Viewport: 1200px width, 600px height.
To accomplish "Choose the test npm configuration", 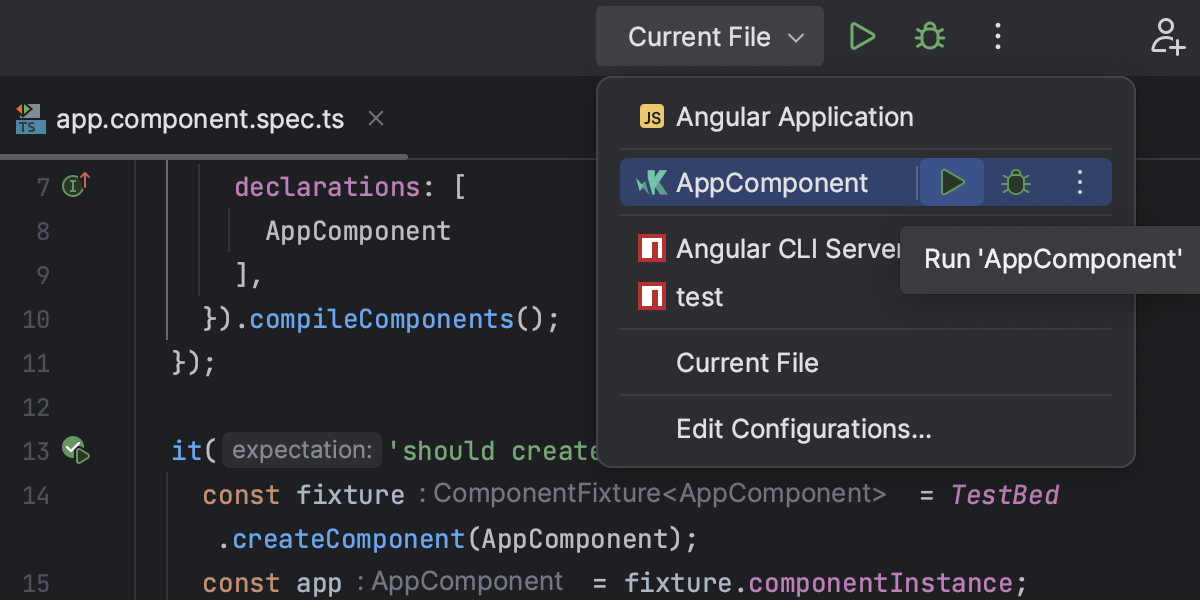I will point(699,297).
